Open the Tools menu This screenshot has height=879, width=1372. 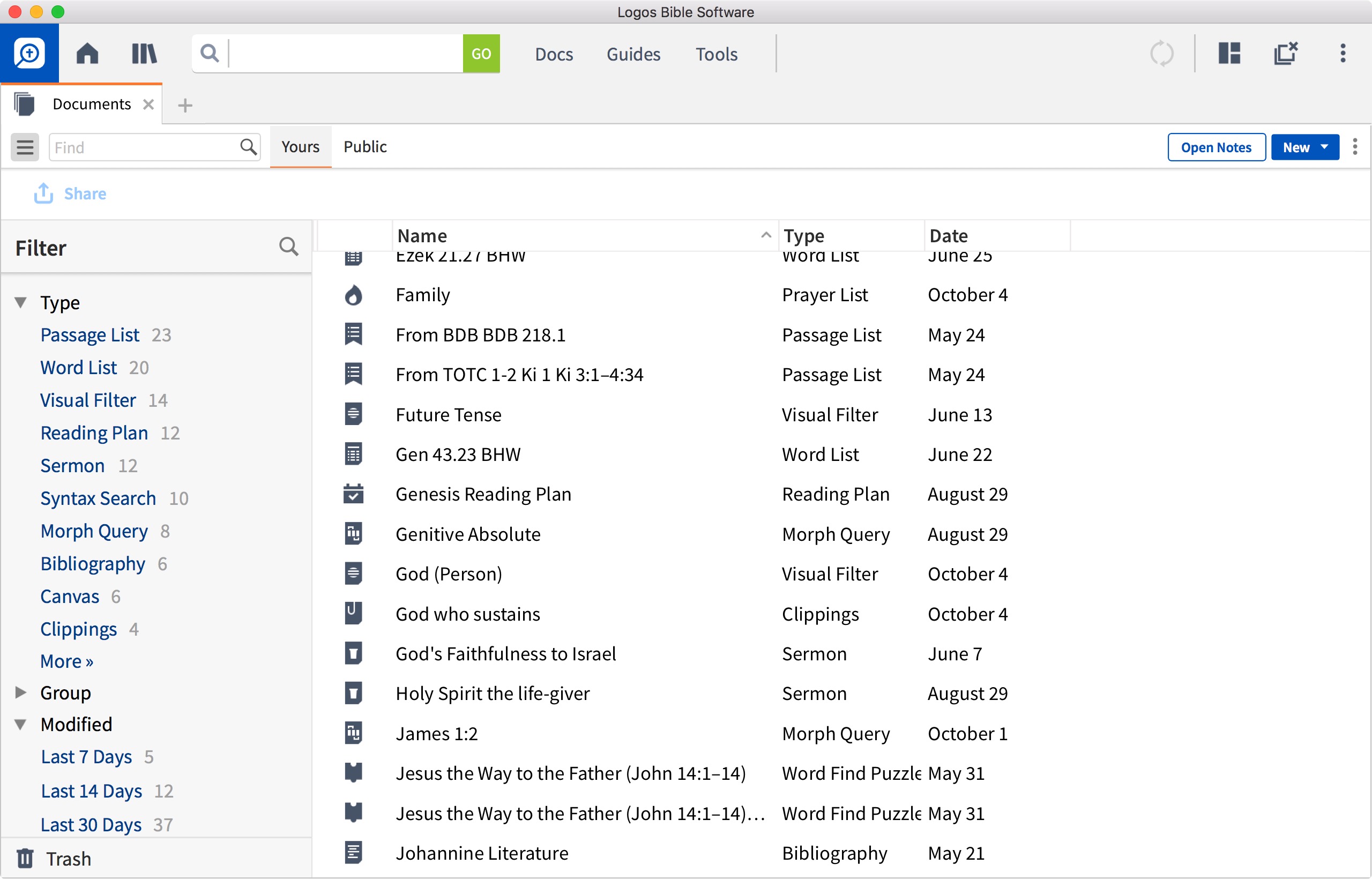coord(716,54)
